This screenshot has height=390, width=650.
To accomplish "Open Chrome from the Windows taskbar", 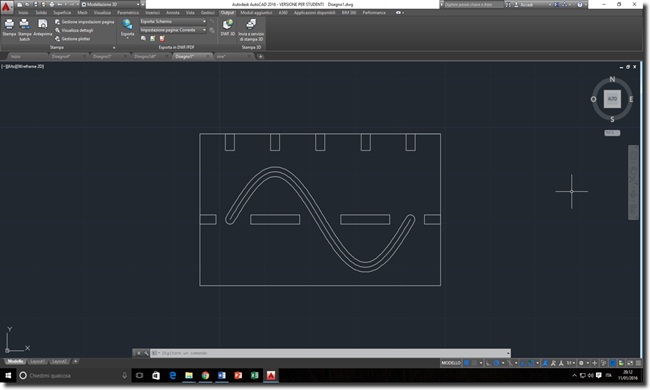I will tap(205, 375).
